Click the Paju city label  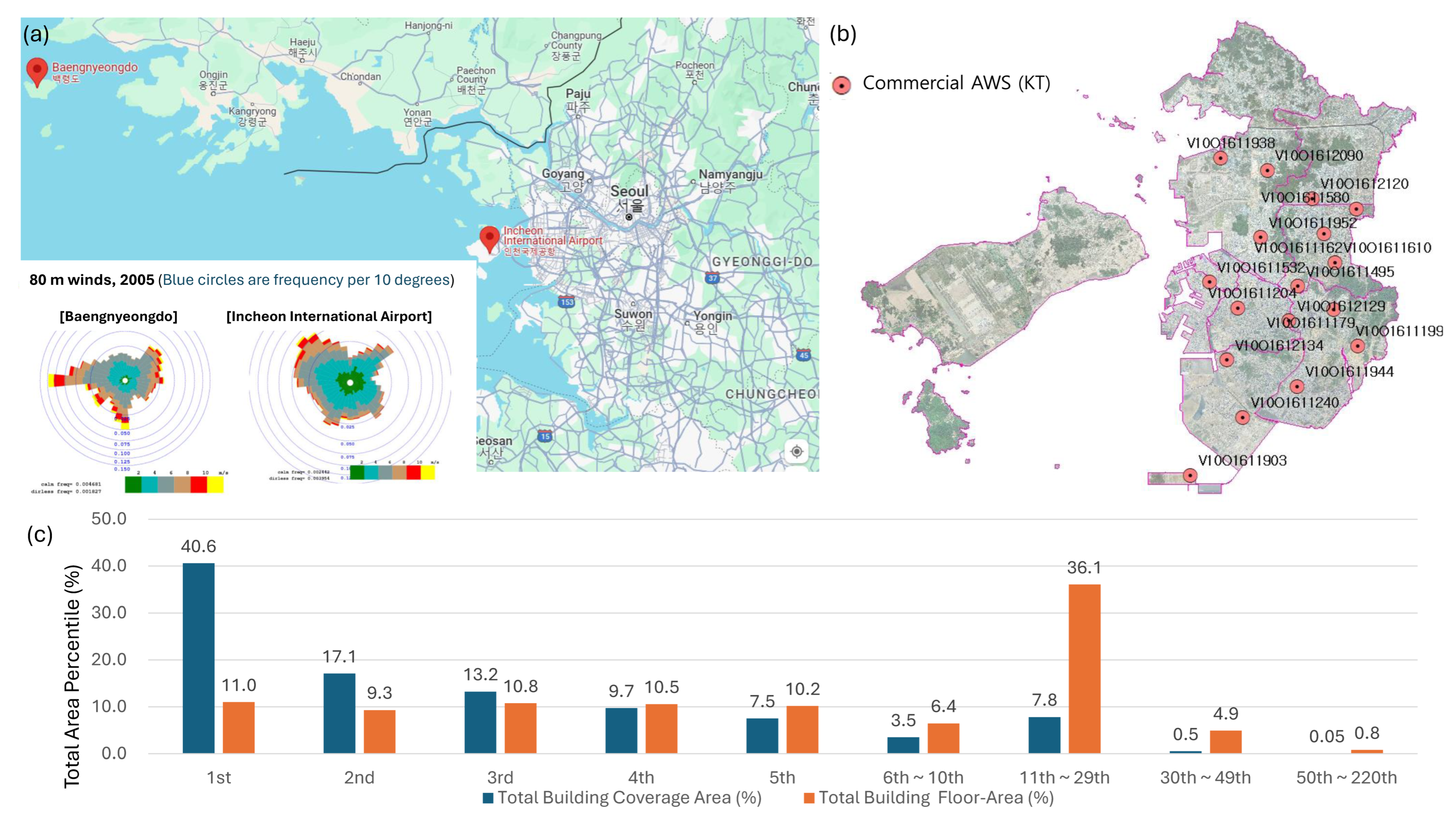tap(578, 94)
